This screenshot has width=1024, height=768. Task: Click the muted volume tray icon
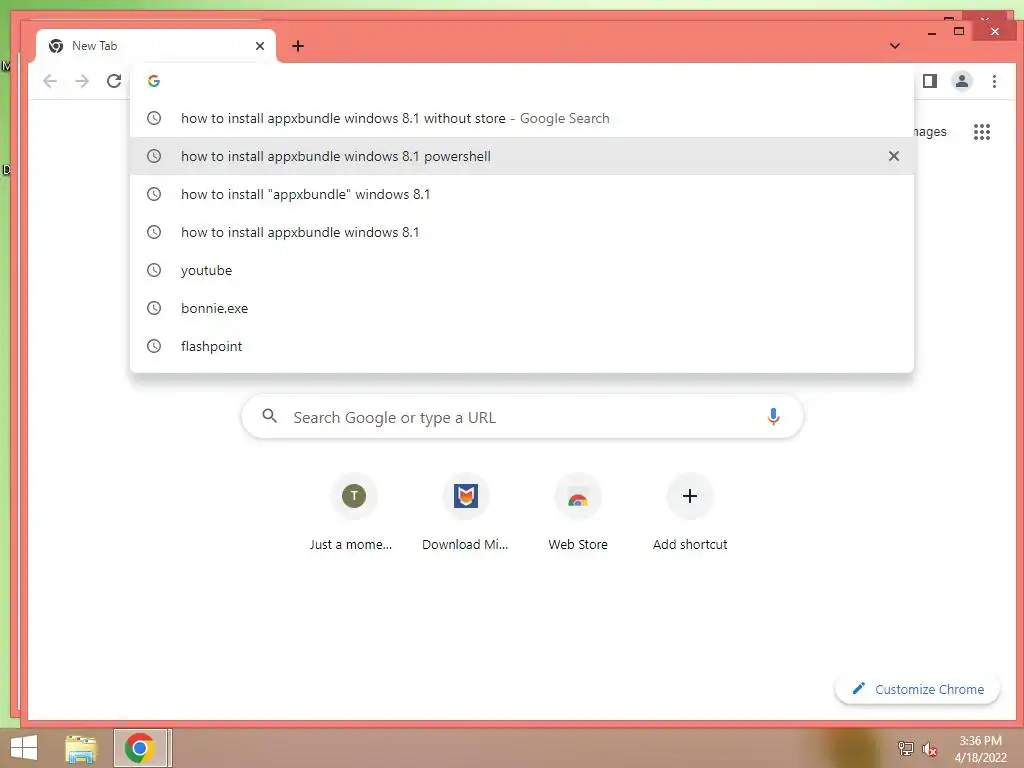[929, 748]
